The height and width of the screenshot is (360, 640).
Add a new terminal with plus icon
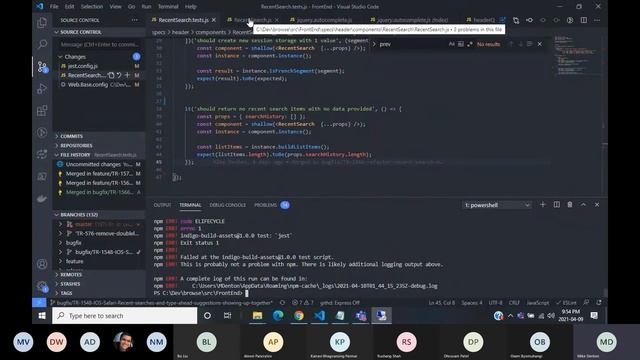click(x=543, y=204)
